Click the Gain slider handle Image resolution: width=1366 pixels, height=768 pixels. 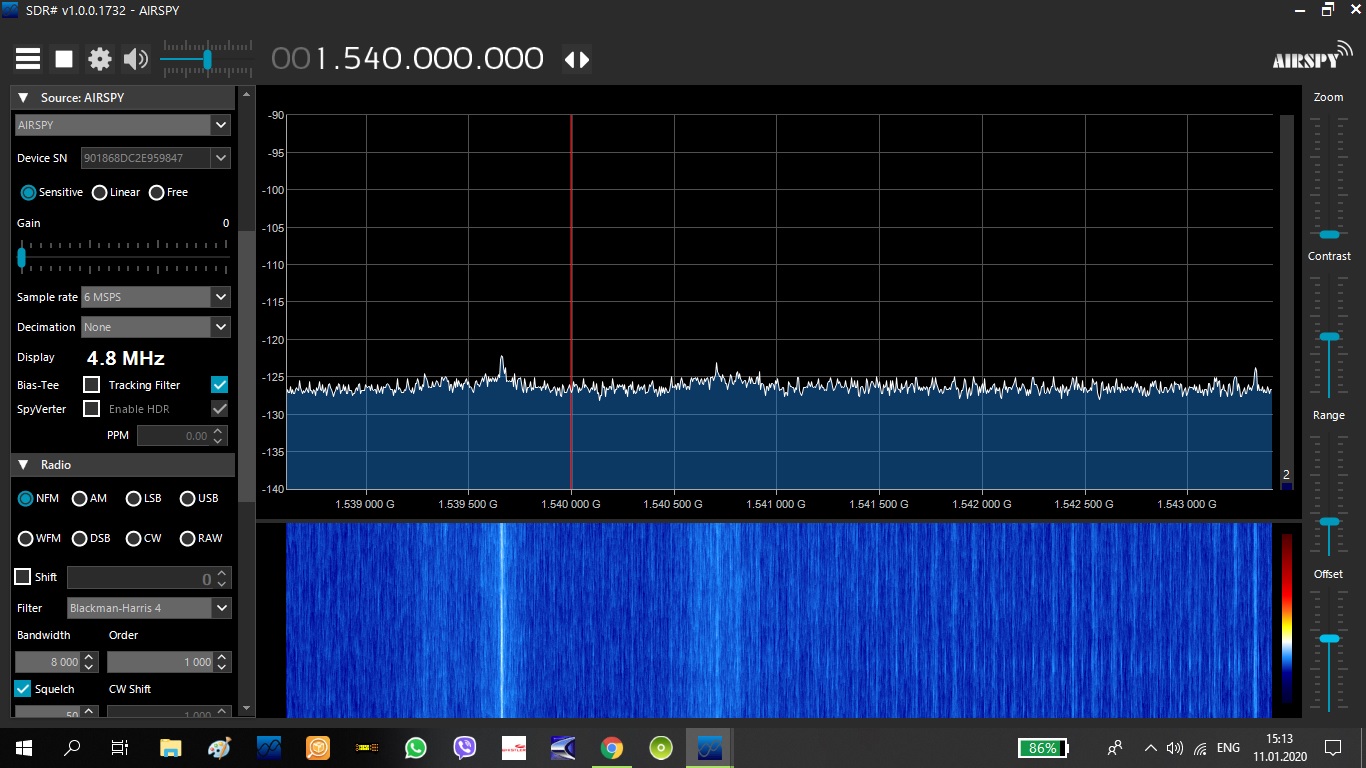(21, 256)
